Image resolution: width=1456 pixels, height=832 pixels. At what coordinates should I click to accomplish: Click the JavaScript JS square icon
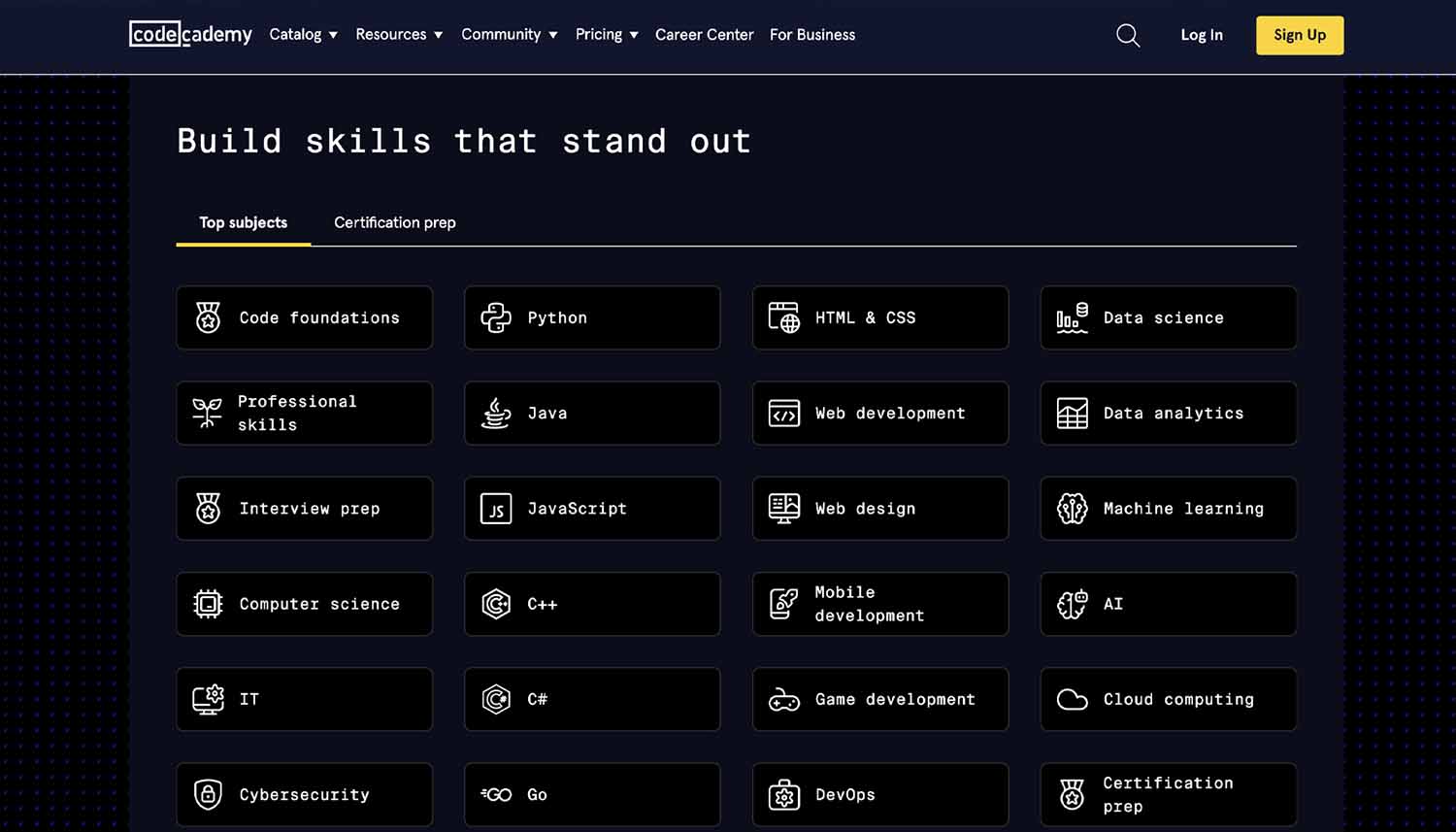[x=496, y=509]
